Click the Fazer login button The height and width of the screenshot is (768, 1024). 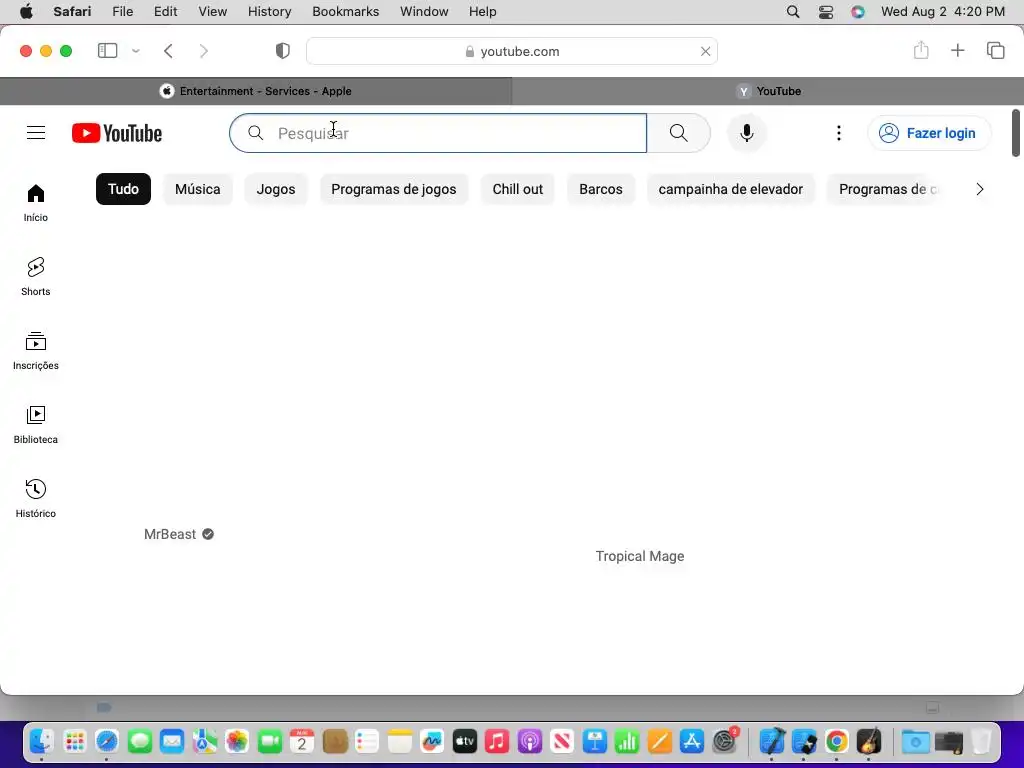[x=929, y=133]
